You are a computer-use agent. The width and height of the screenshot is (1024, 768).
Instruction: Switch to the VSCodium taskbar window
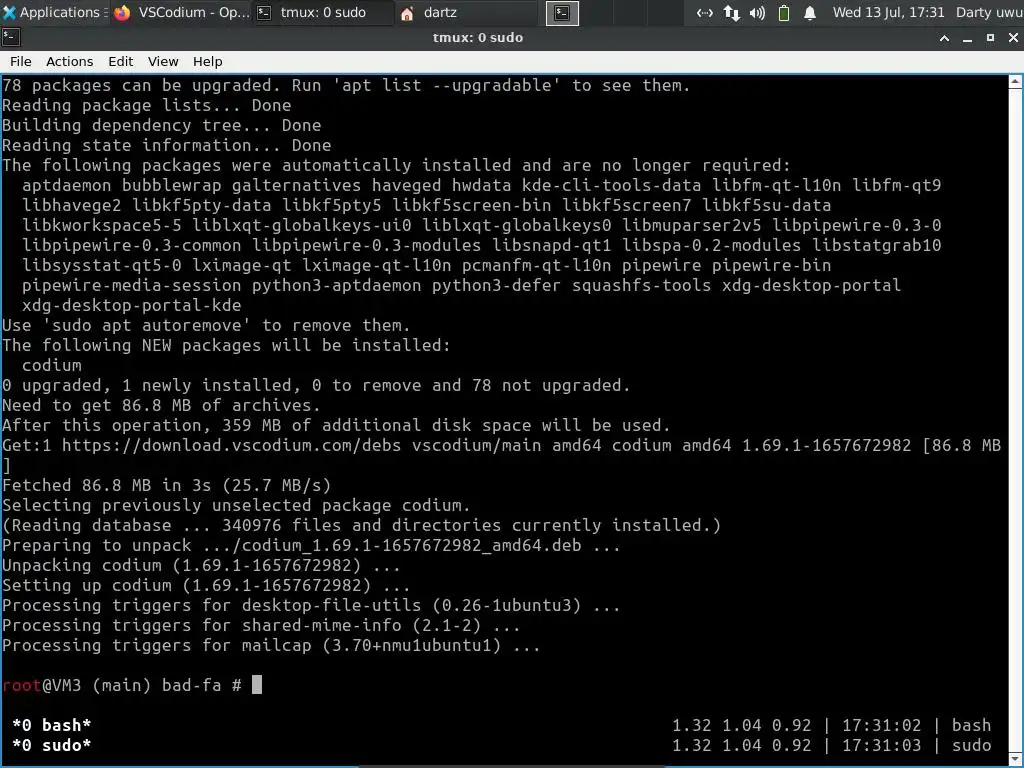tap(182, 12)
